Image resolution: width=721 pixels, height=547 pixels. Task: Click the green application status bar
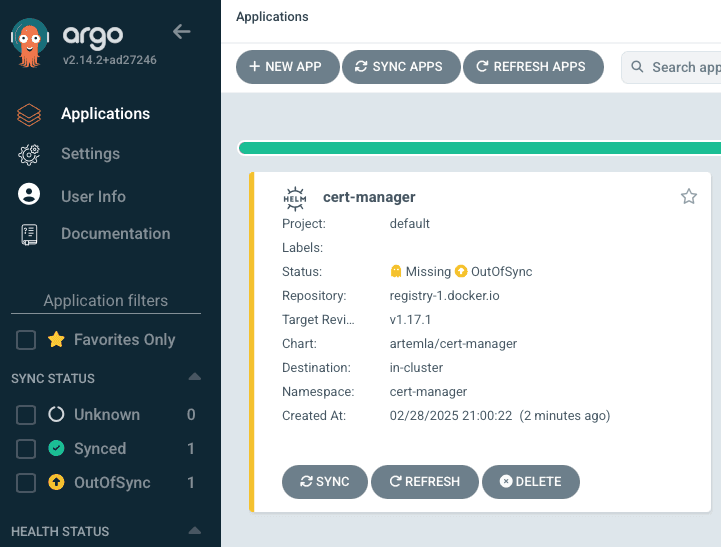point(479,148)
